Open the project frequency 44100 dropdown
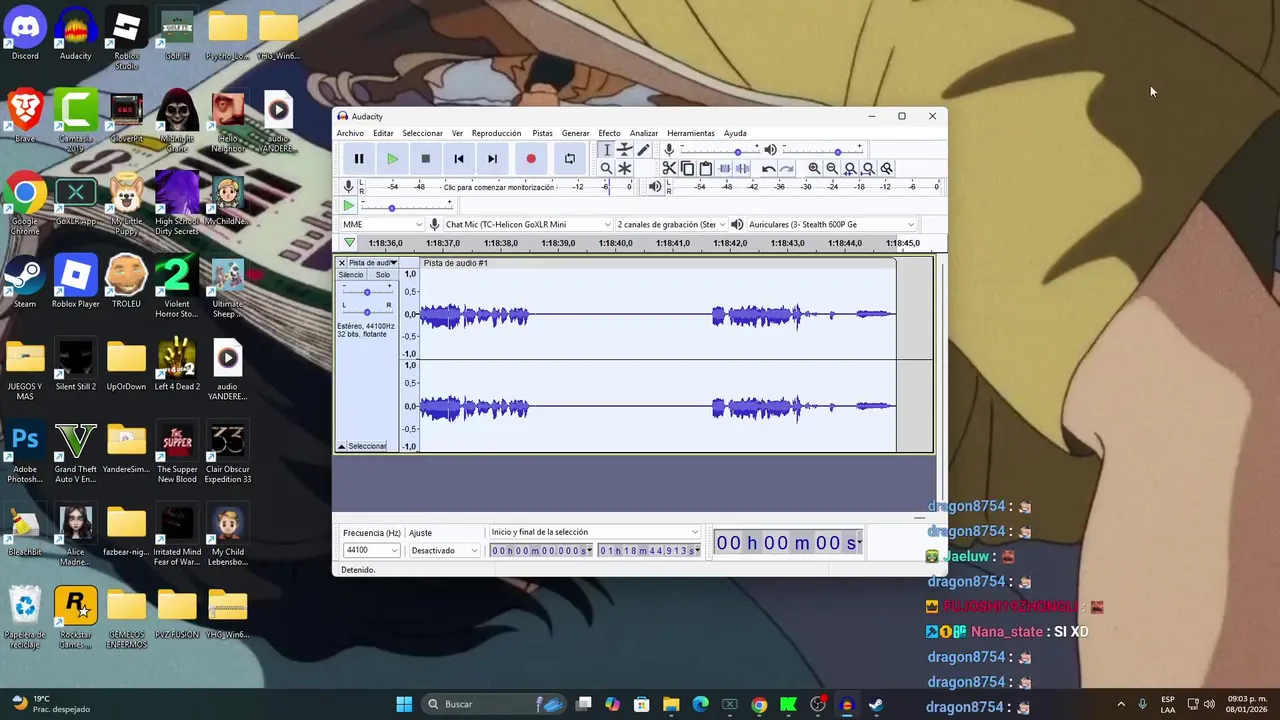Viewport: 1280px width, 720px height. [x=372, y=550]
